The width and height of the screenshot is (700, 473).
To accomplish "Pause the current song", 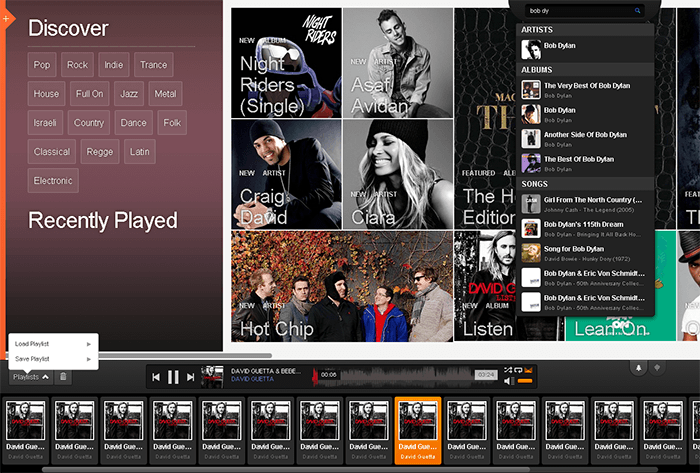I will pyautogui.click(x=173, y=378).
